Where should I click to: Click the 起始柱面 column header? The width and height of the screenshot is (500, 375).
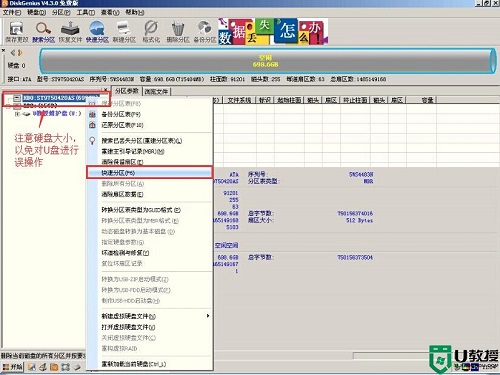289,100
